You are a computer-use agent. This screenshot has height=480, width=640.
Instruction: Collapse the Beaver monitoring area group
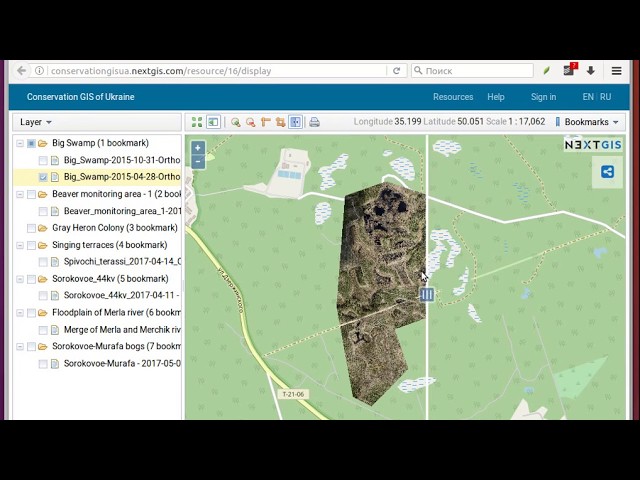(20, 194)
